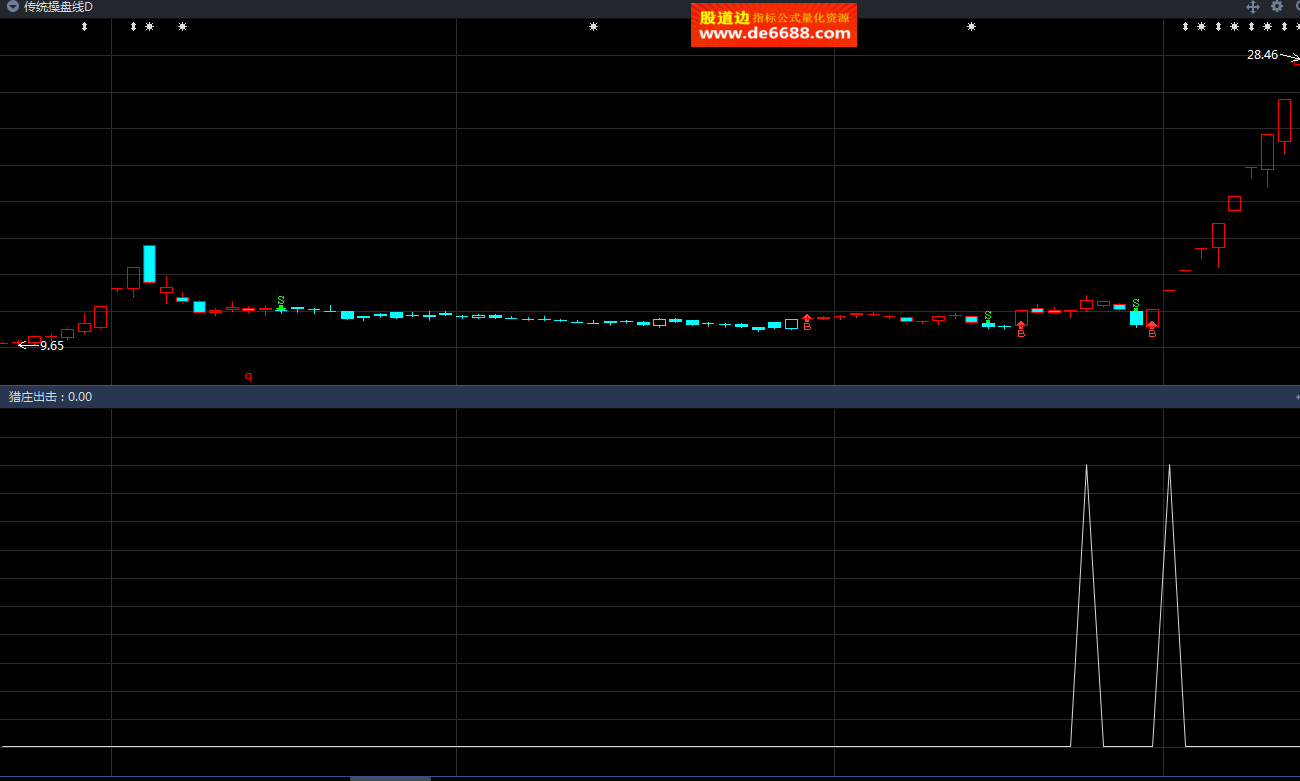
Task: Click the 猎庄出击：0.00 indicator label
Action: click(x=50, y=397)
